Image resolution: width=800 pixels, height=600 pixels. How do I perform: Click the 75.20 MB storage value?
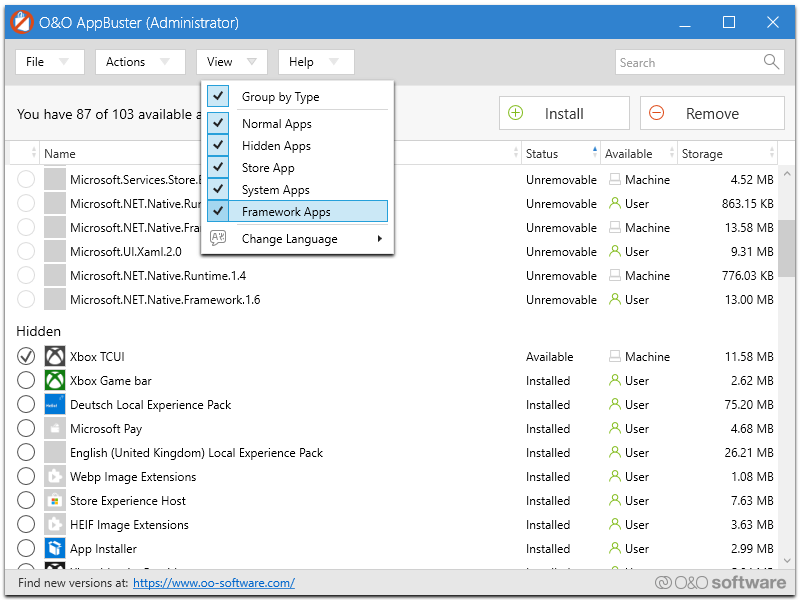point(748,405)
